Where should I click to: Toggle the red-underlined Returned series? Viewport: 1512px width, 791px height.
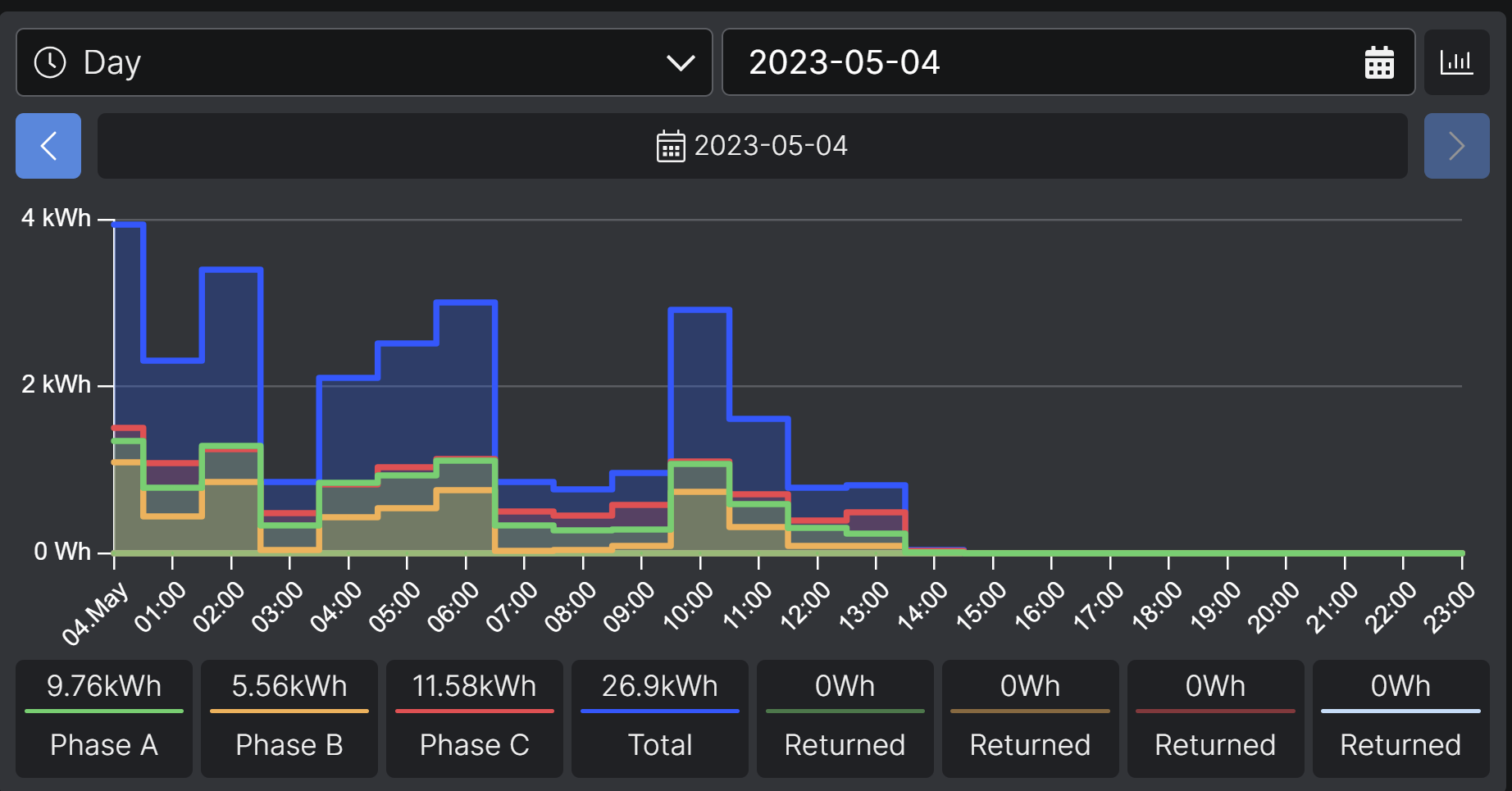coord(1216,718)
